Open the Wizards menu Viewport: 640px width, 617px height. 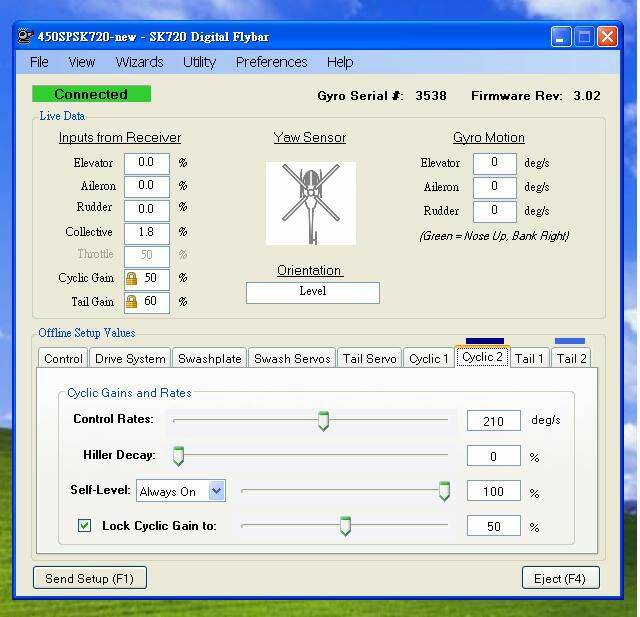coord(139,62)
